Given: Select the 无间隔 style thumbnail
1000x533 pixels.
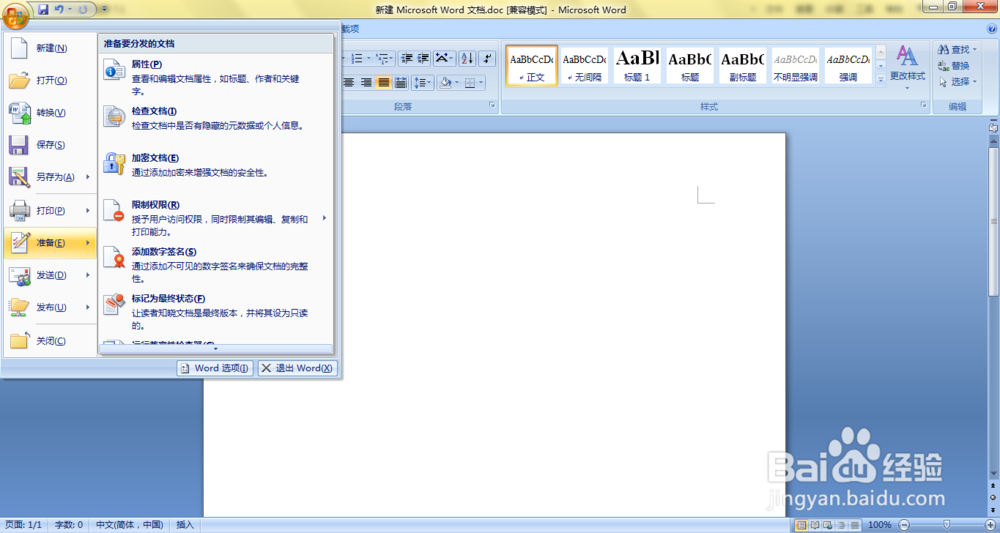Looking at the screenshot, I should [584, 66].
